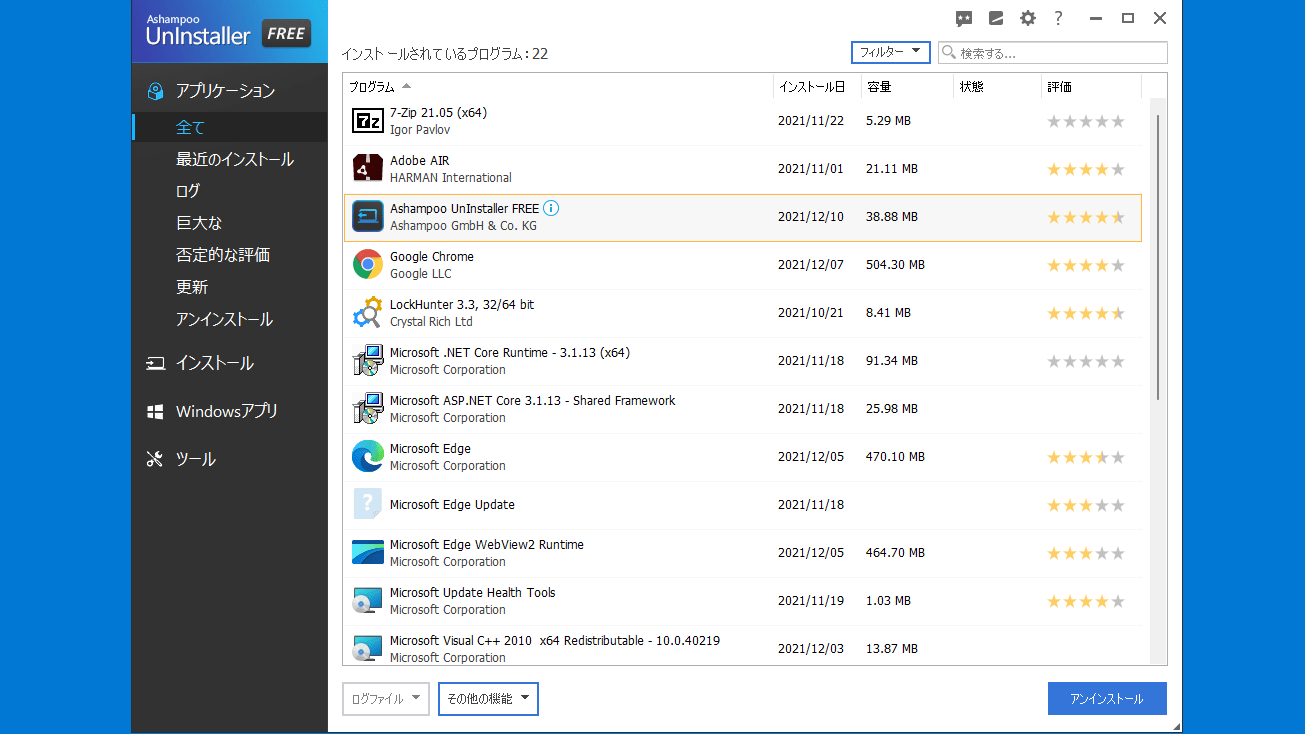Select the Google Chrome row text
The image size is (1305, 734).
pyautogui.click(x=432, y=257)
